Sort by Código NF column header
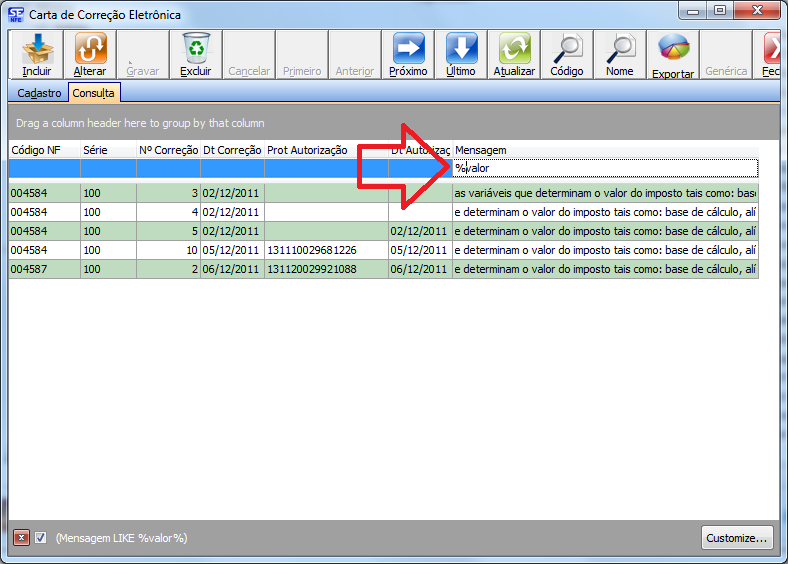The image size is (788, 564). (44, 150)
